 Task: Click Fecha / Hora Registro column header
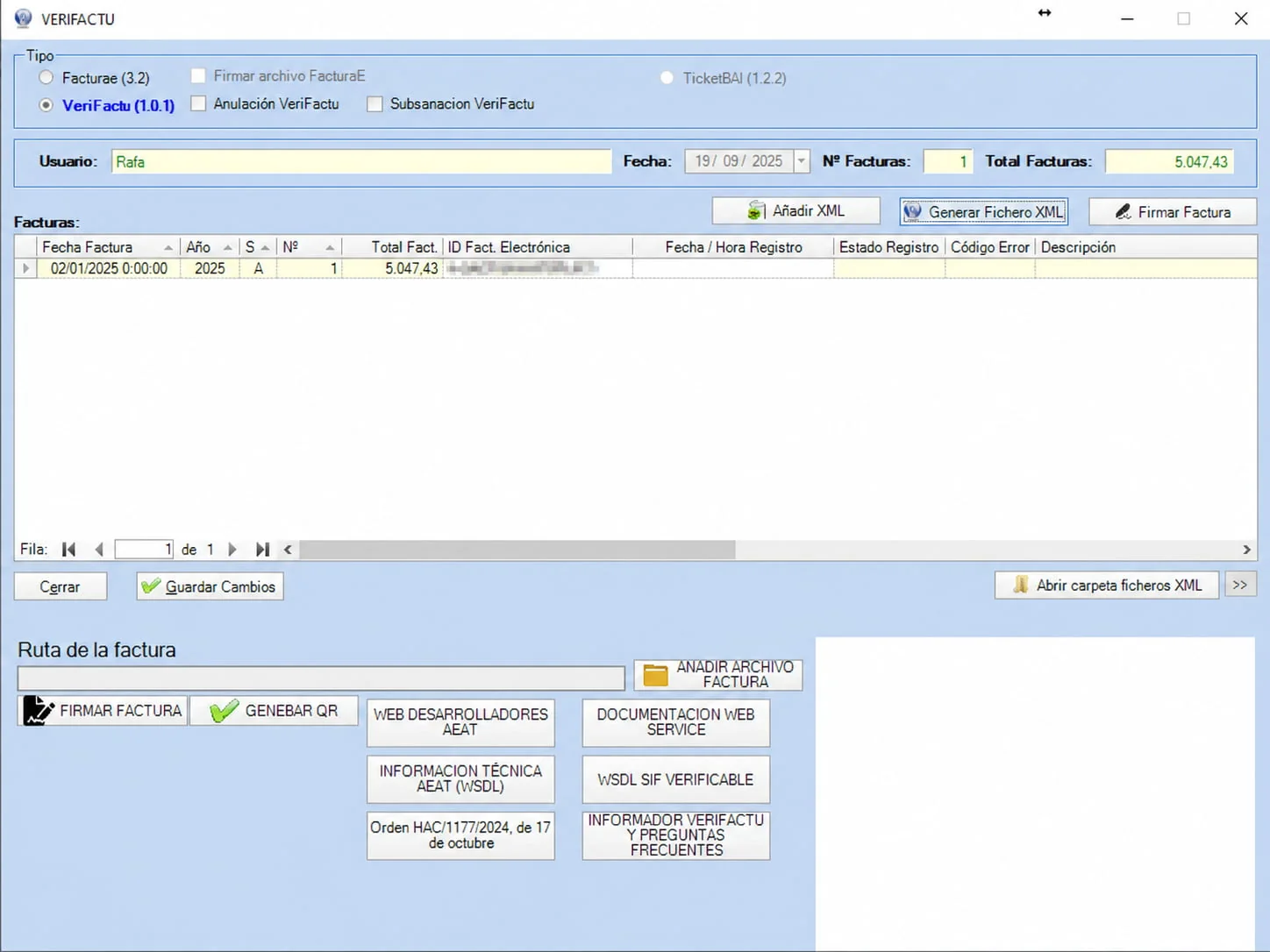(733, 247)
